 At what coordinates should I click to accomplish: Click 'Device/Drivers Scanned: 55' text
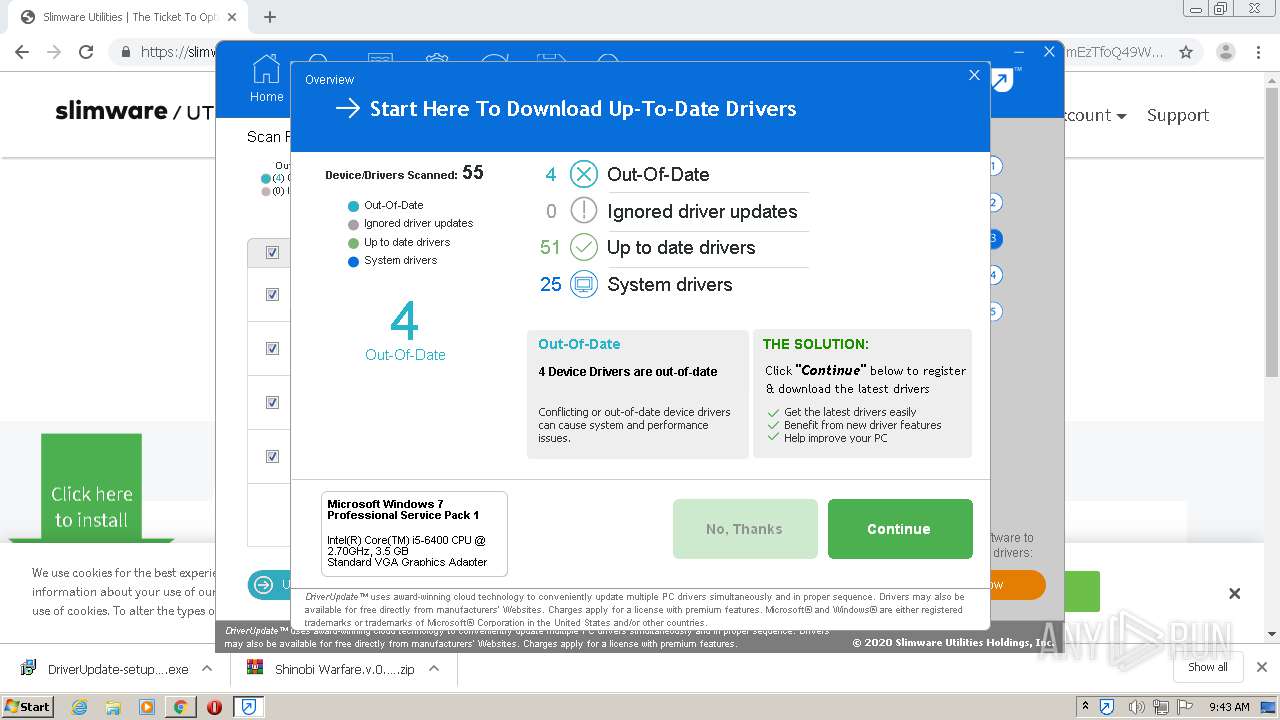[404, 173]
